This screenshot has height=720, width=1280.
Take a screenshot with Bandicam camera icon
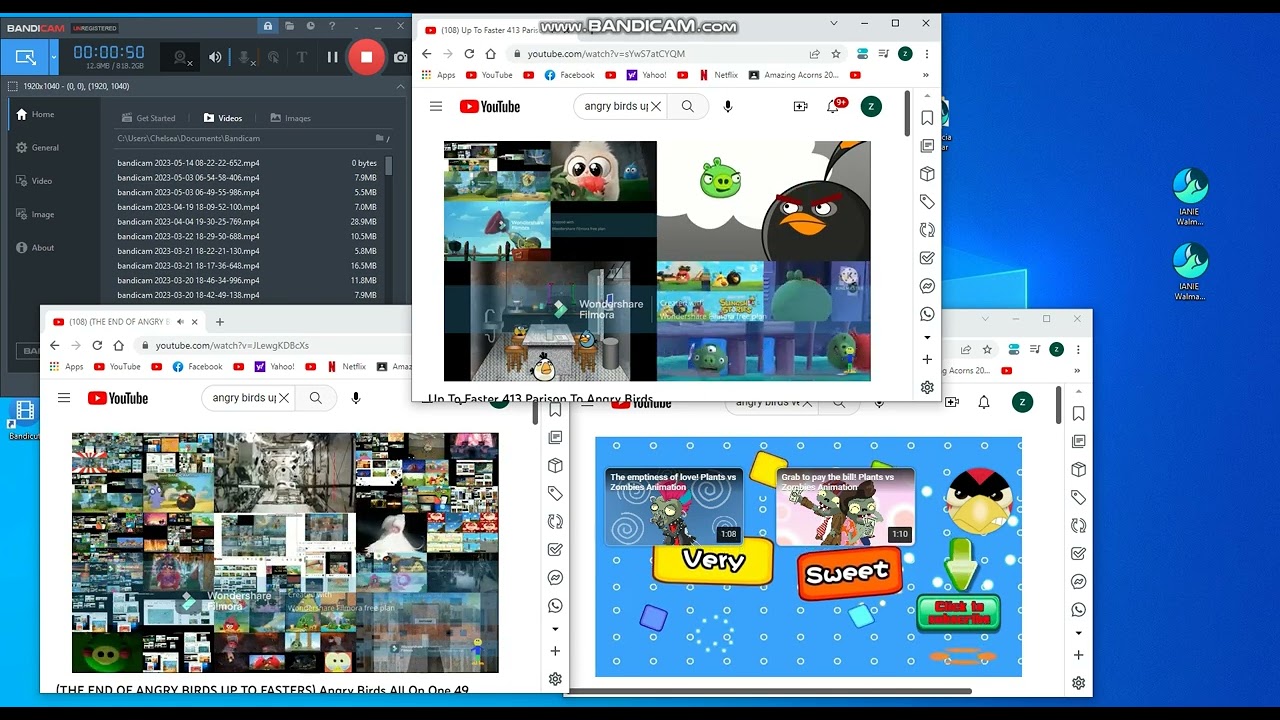(x=400, y=57)
